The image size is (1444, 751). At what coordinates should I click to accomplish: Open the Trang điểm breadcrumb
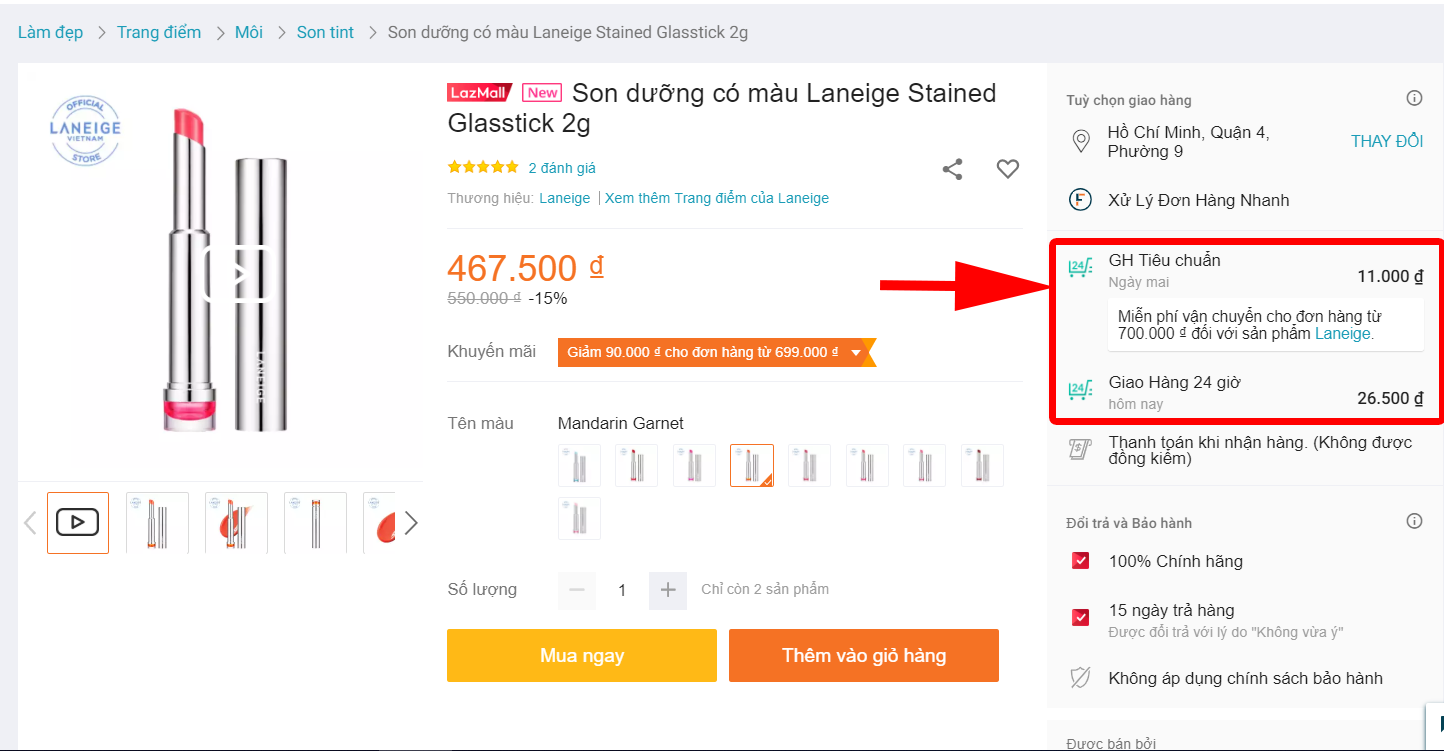click(158, 32)
